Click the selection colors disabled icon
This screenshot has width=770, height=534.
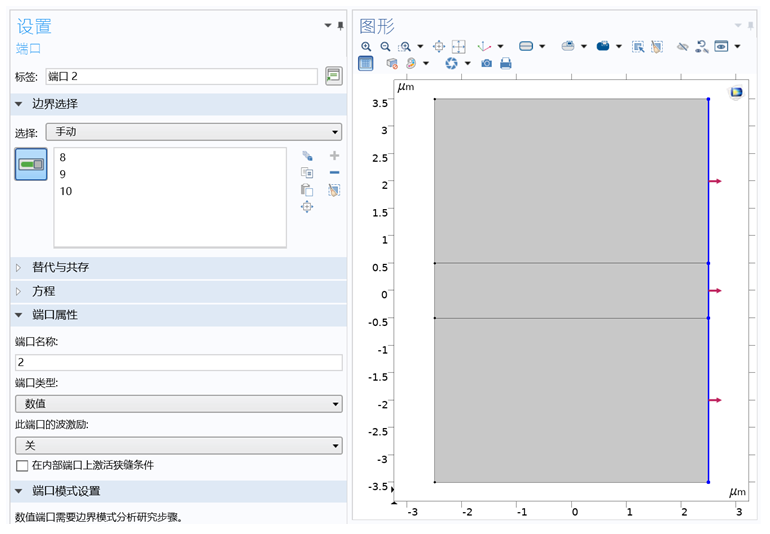pos(392,63)
